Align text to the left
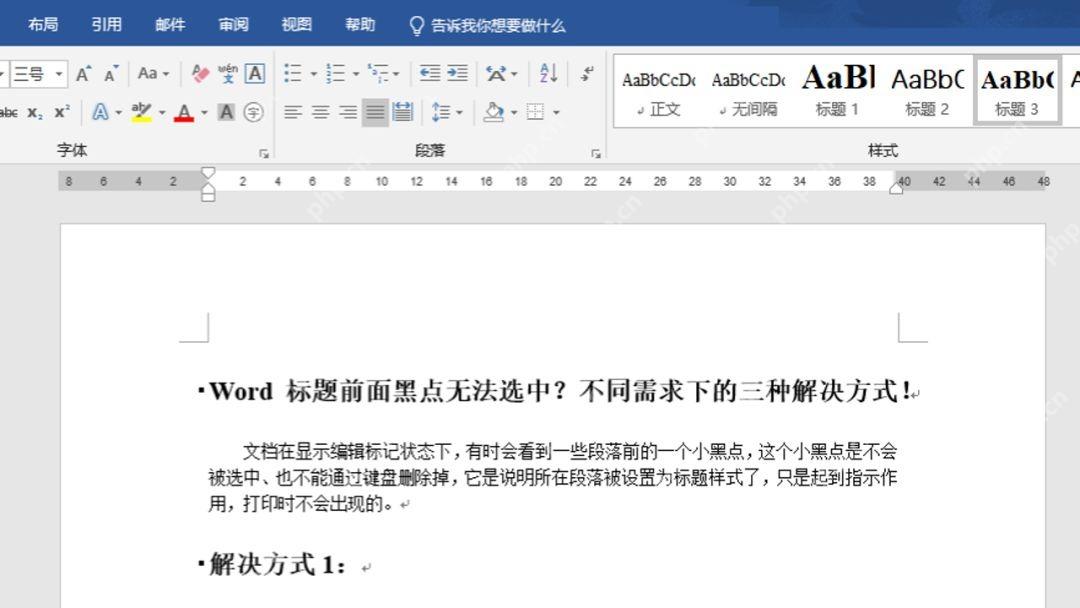This screenshot has width=1080, height=608. pyautogui.click(x=293, y=112)
